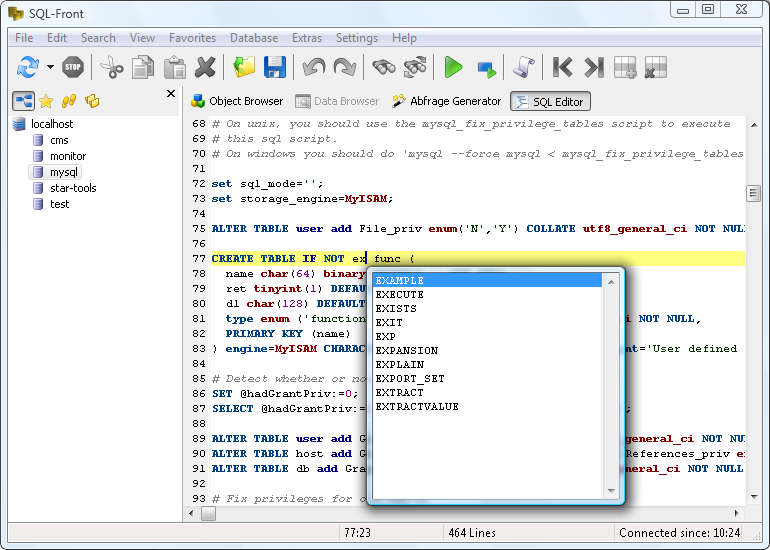
Task: Close the left navigator panel
Action: (x=171, y=93)
